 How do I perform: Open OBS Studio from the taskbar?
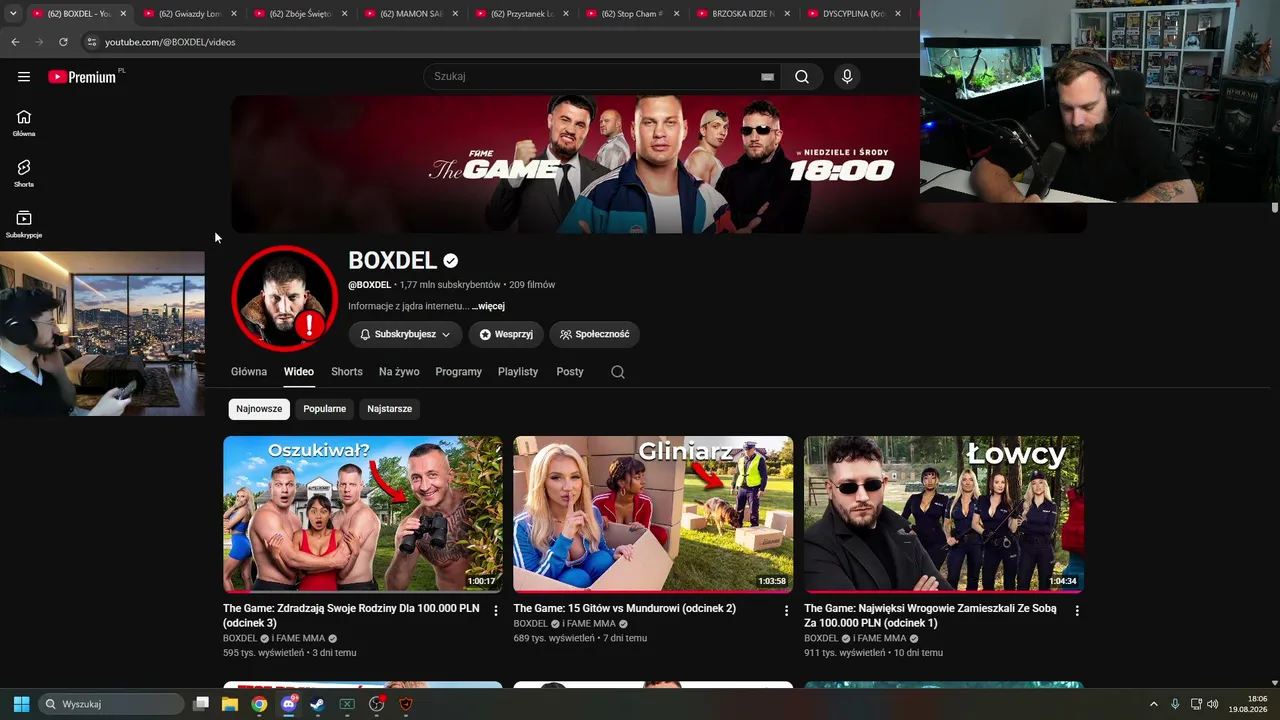click(x=377, y=704)
